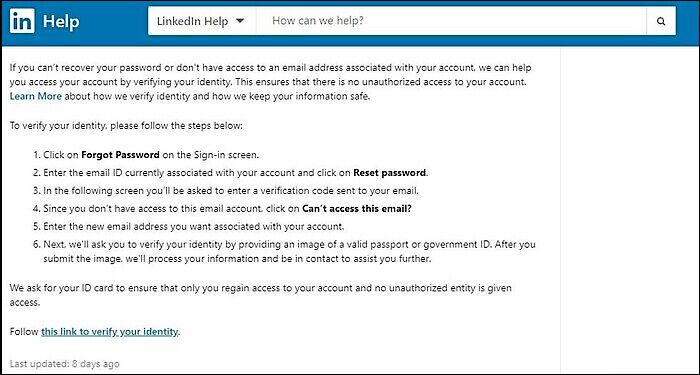Click the bold Forgot Password text
The image size is (700, 375).
(120, 155)
